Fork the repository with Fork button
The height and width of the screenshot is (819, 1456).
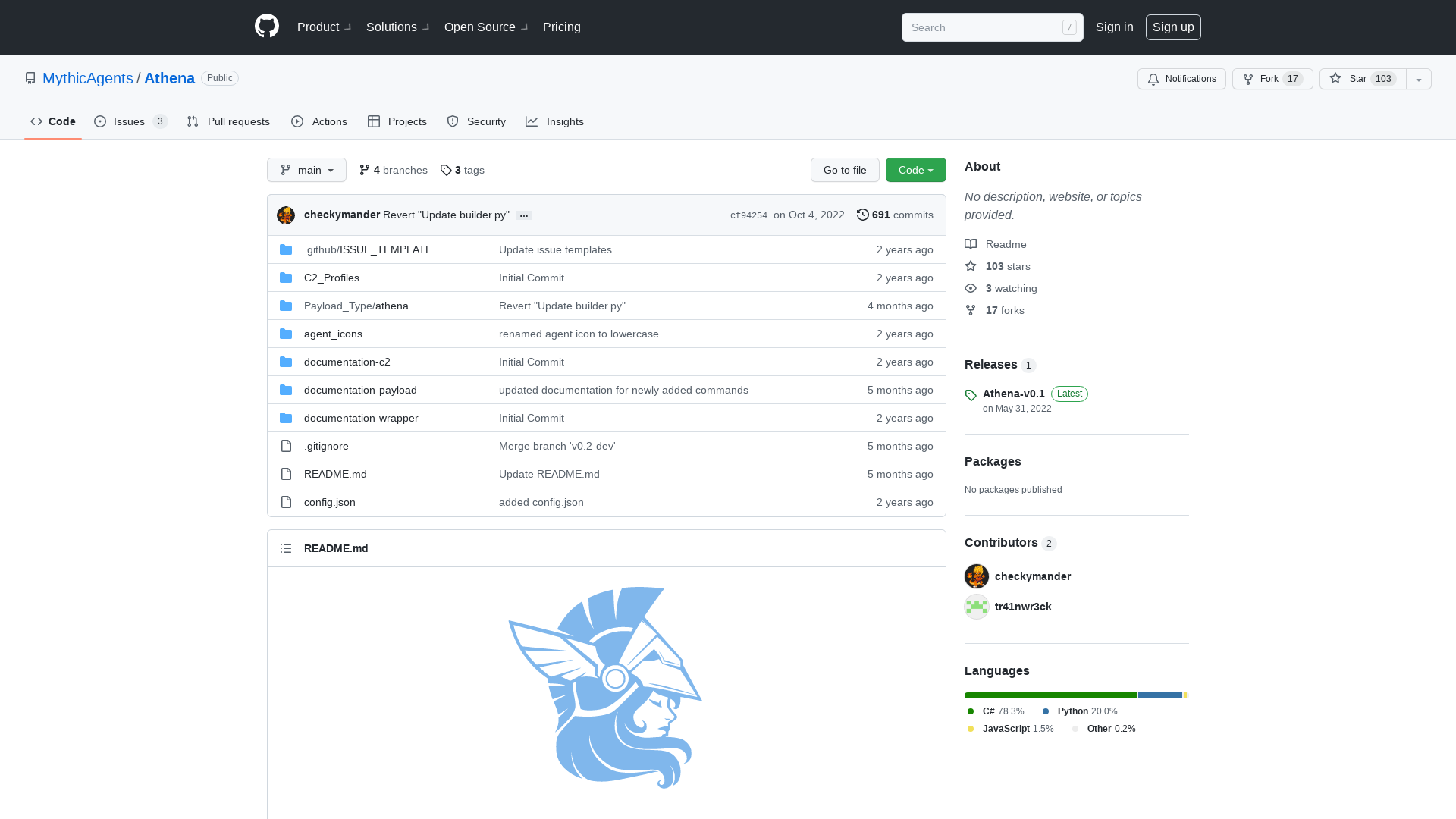tap(1272, 79)
